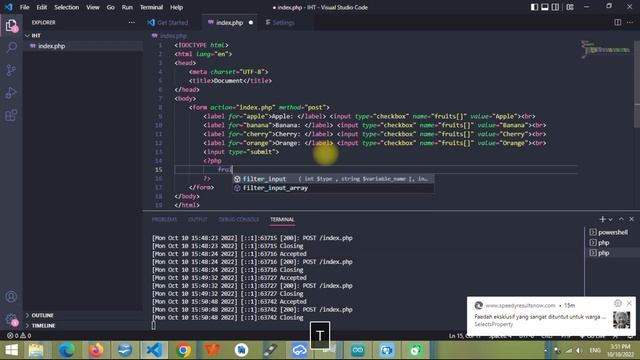The height and width of the screenshot is (360, 640).
Task: Click the editor minimap preview
Action: [x=605, y=49]
